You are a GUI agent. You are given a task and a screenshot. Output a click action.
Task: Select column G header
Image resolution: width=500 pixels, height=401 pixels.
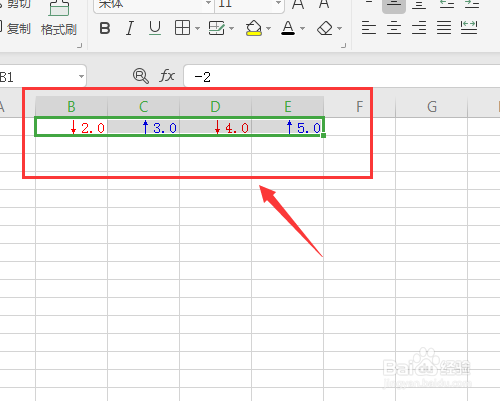tap(432, 107)
